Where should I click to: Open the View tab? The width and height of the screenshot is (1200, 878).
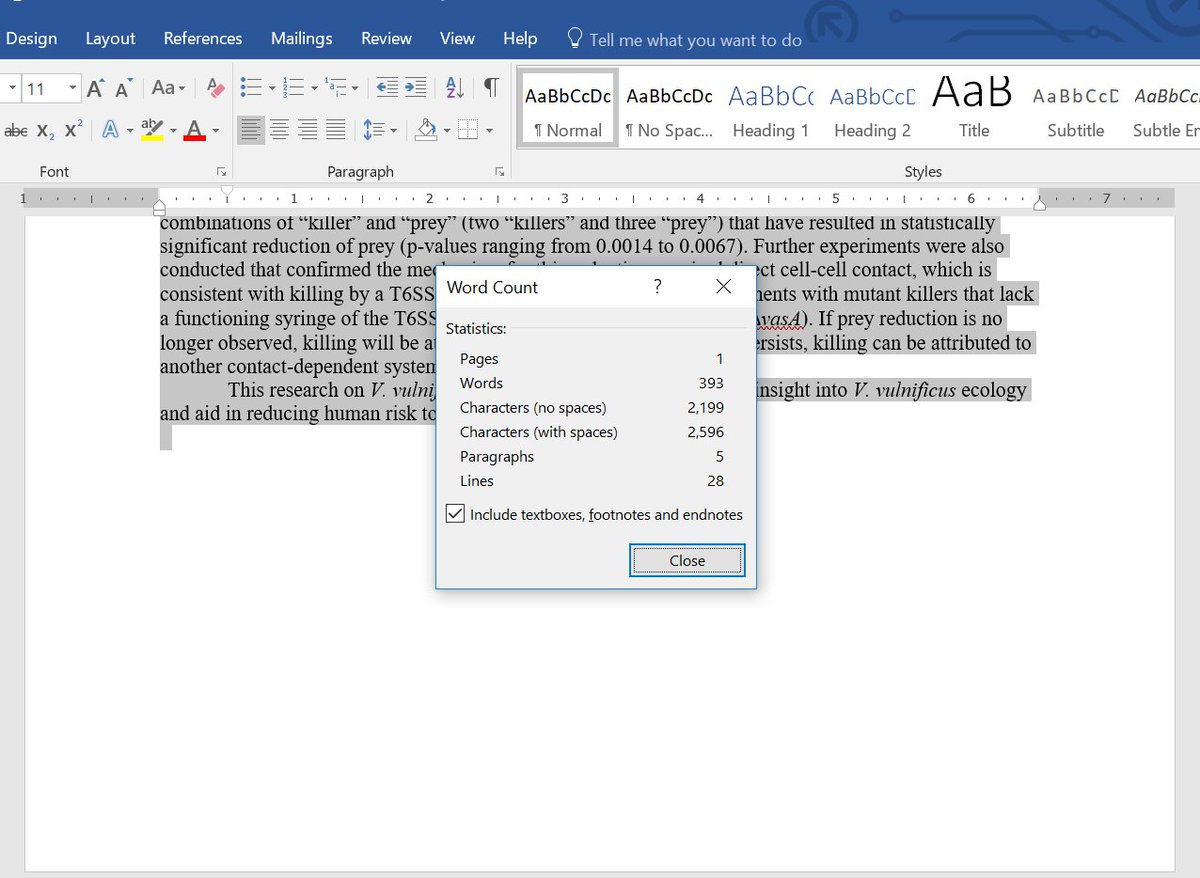click(x=457, y=38)
